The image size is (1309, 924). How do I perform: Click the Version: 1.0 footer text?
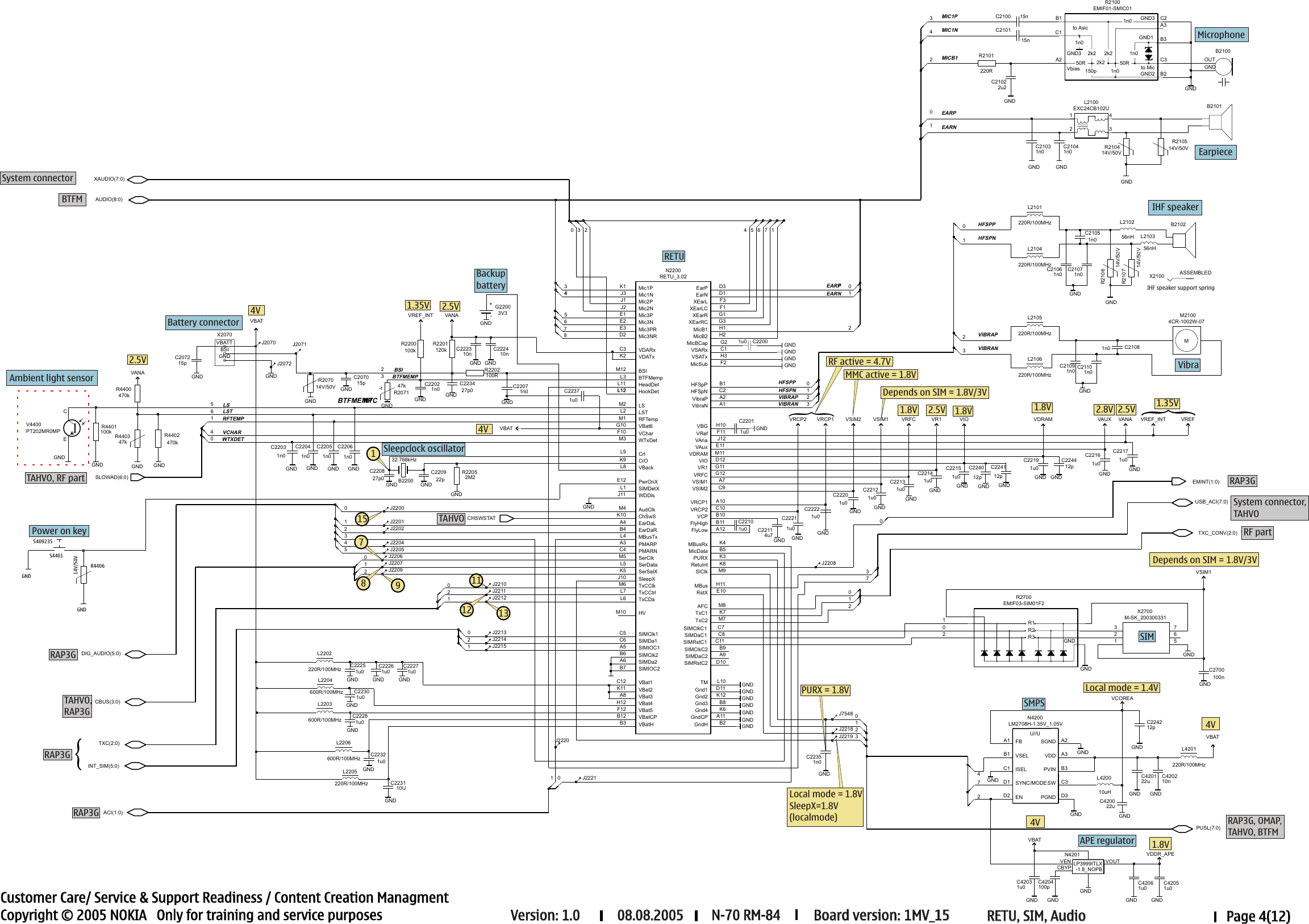click(x=545, y=915)
